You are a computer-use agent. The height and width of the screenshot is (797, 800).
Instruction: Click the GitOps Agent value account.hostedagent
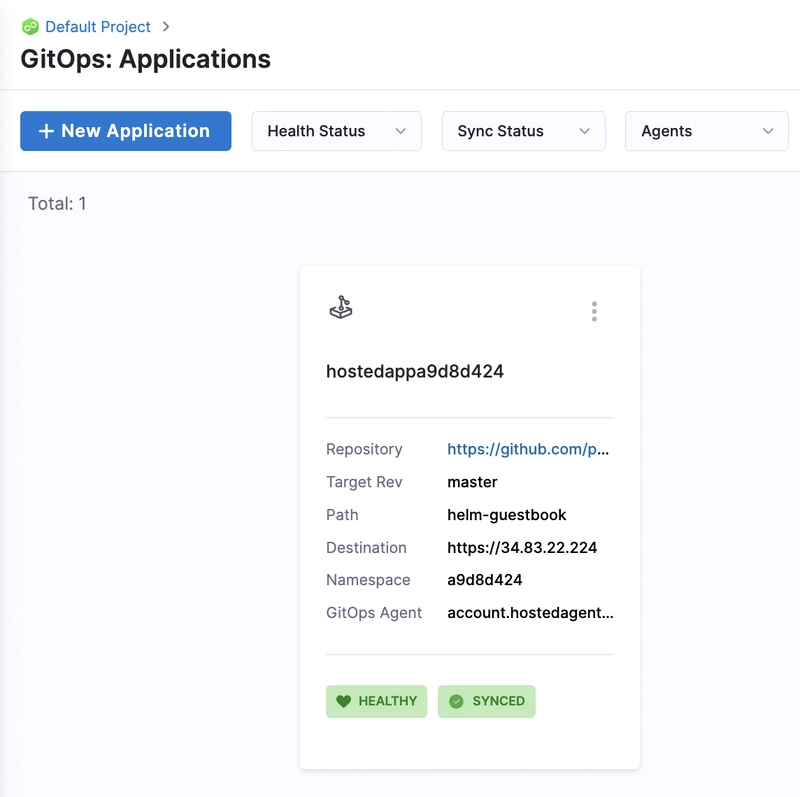click(530, 613)
